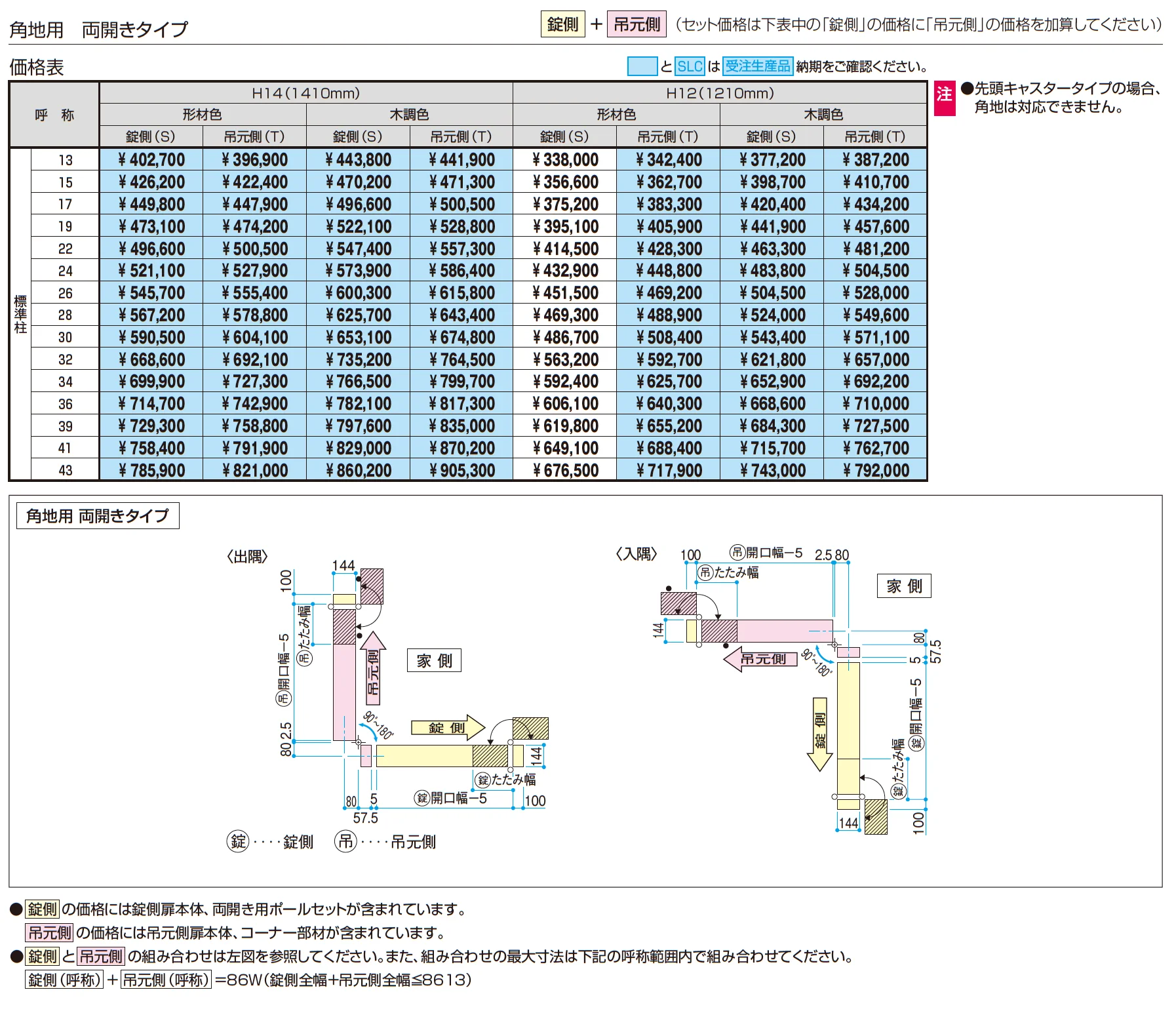Select the row label 43
The height and width of the screenshot is (1013, 1176).
(x=65, y=471)
